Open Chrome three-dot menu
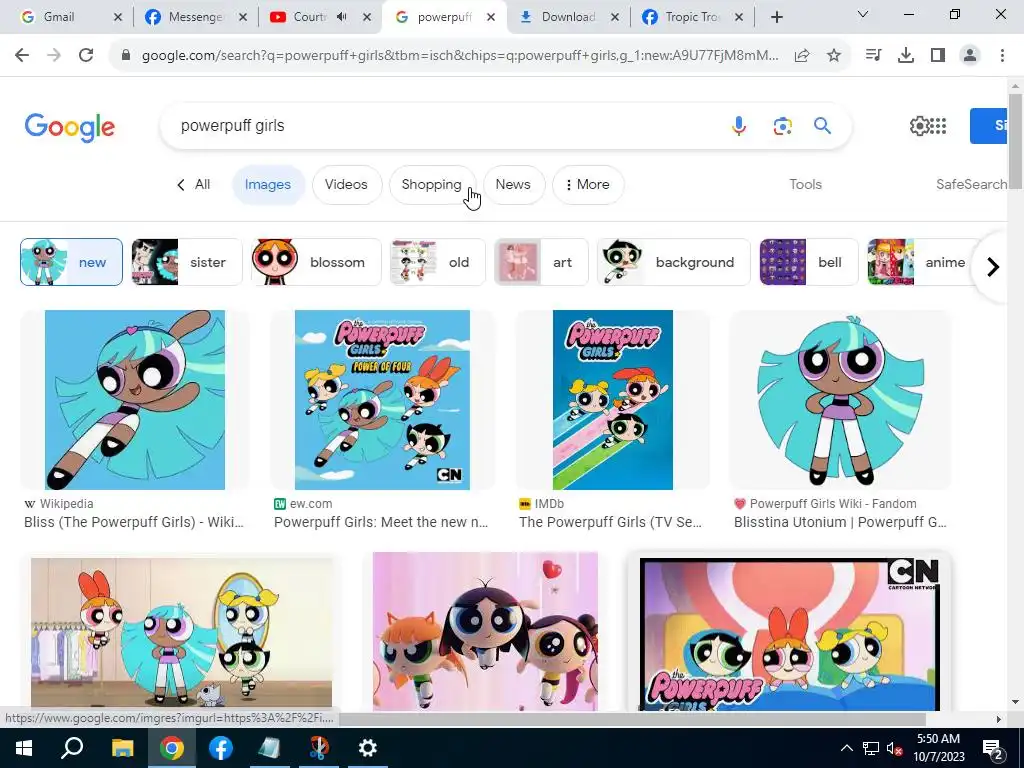 1002,56
